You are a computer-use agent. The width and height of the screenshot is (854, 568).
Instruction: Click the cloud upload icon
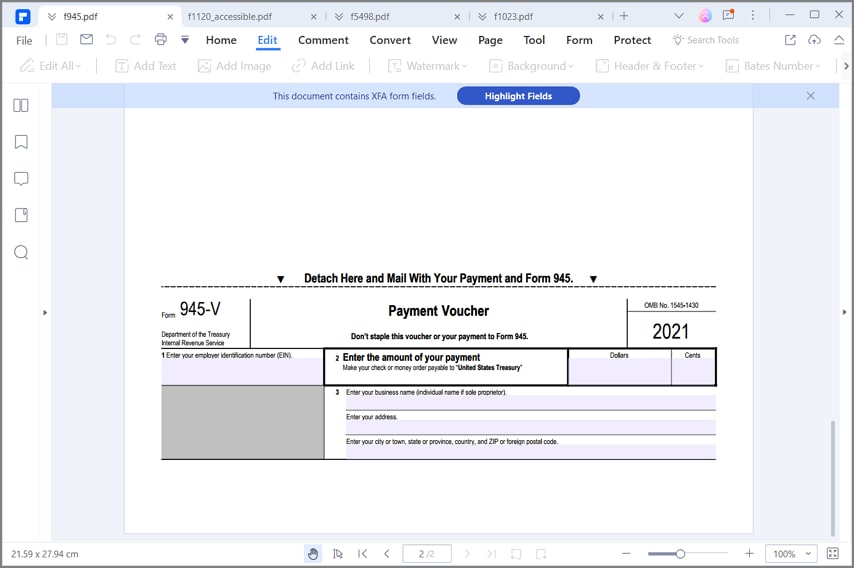(814, 39)
